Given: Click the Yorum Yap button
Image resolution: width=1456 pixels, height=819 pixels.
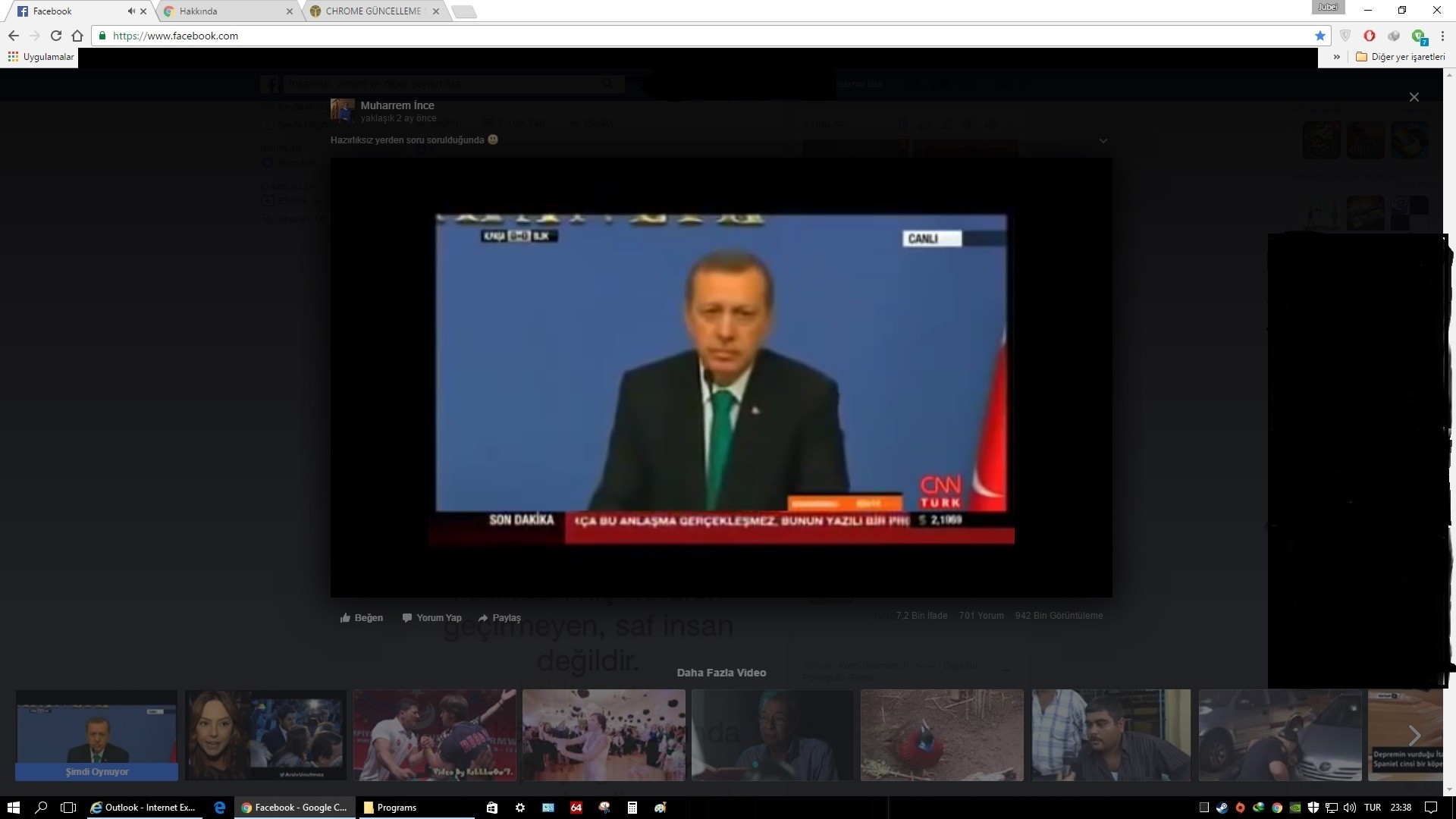Looking at the screenshot, I should [x=431, y=618].
